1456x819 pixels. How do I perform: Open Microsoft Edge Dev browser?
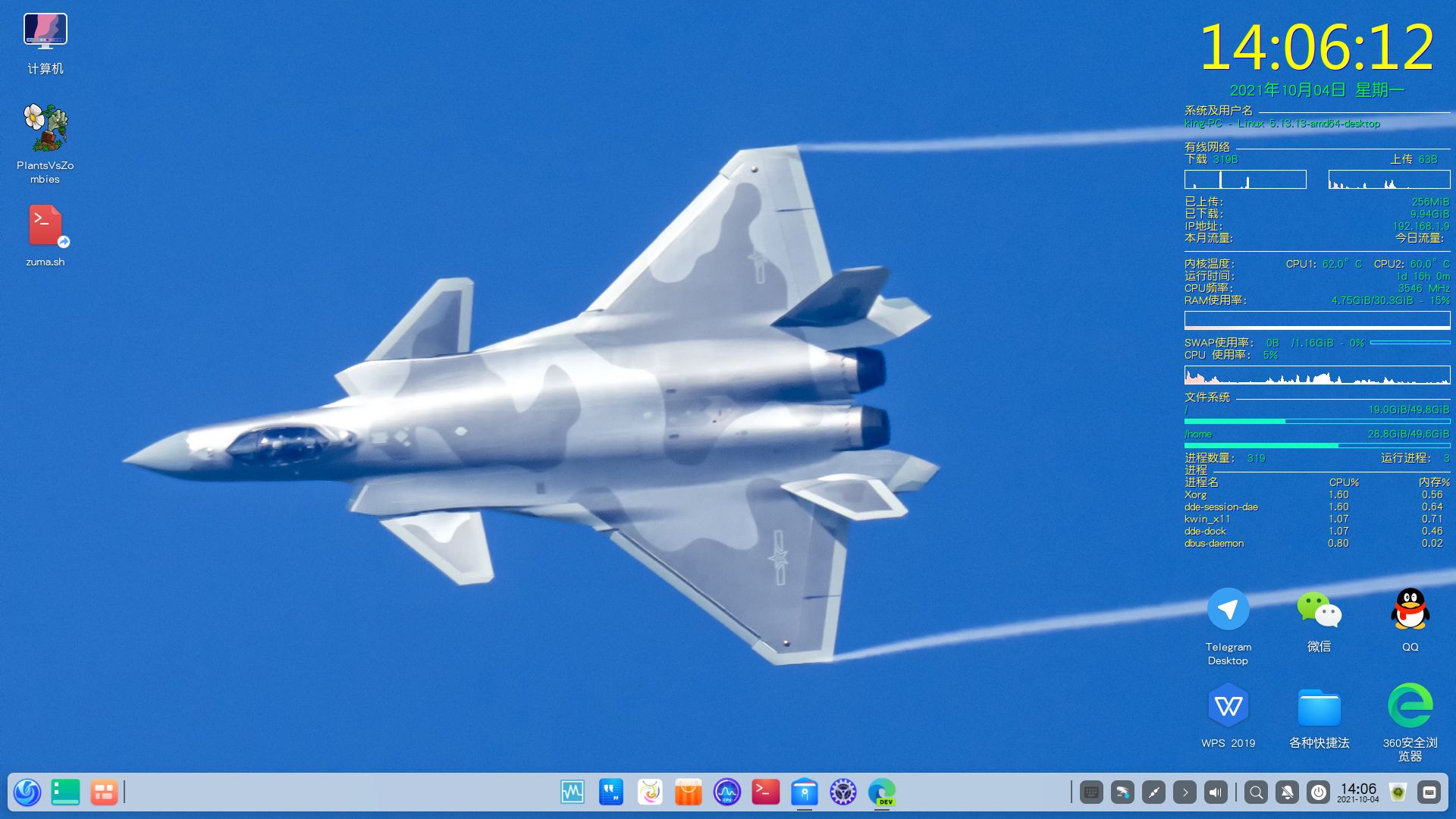point(881,792)
